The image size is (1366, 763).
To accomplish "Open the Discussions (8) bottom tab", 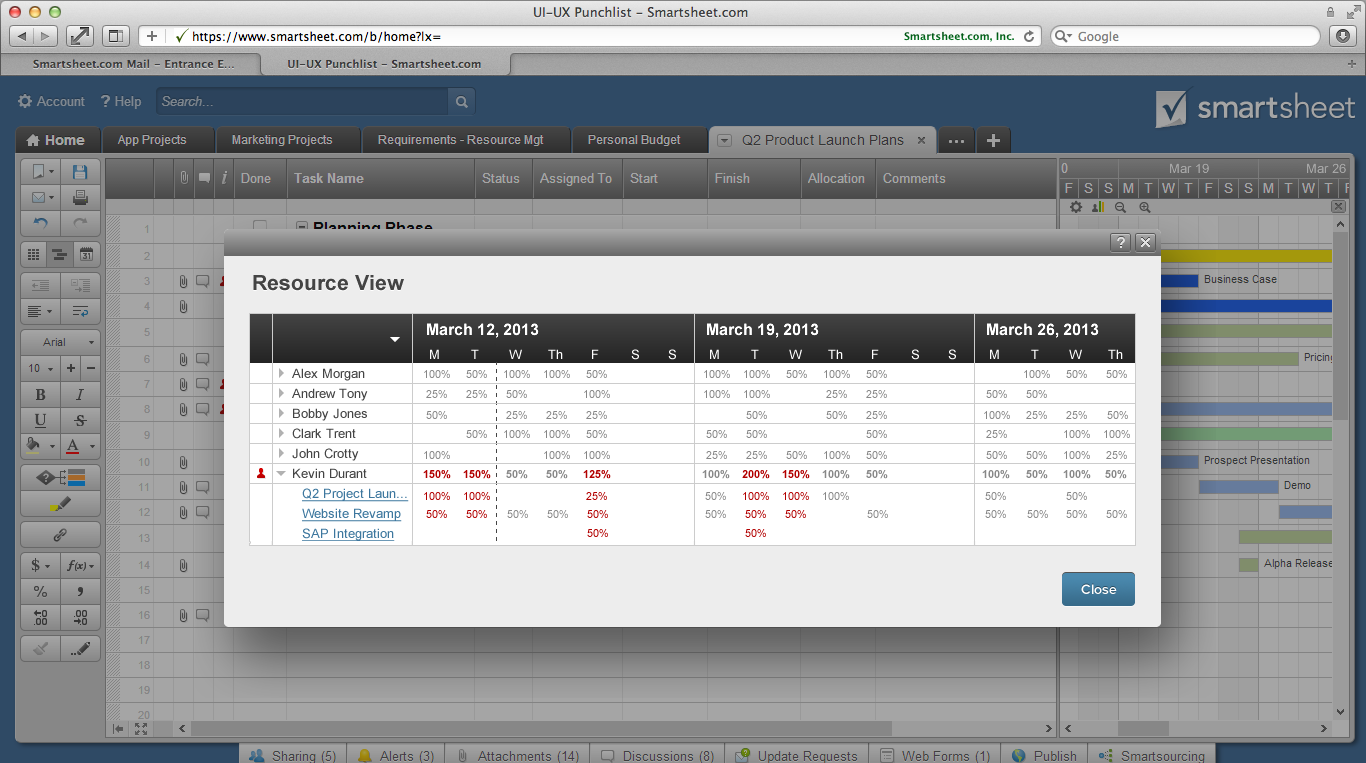I will point(659,755).
